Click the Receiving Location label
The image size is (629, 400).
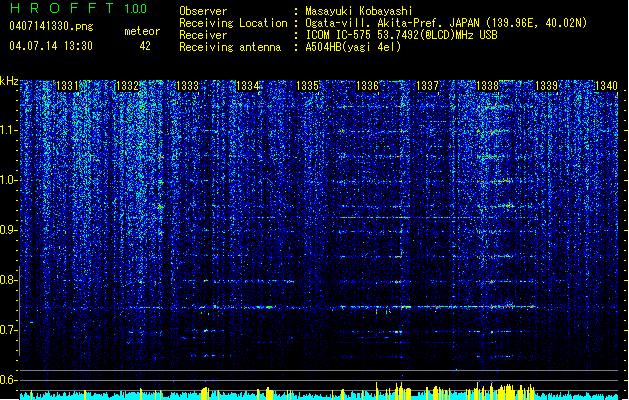233,23
